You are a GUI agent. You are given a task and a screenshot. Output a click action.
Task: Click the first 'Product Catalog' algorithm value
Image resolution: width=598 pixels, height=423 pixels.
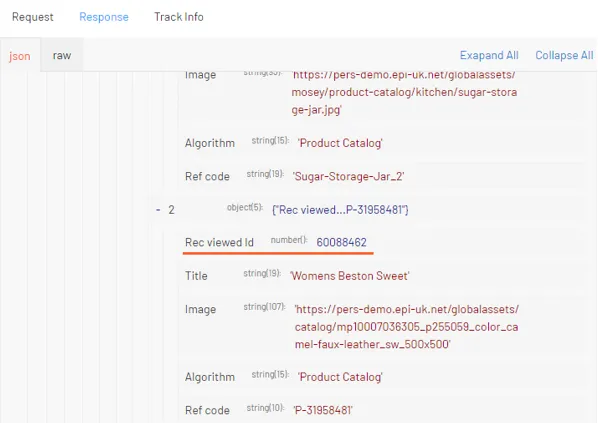tap(340, 143)
